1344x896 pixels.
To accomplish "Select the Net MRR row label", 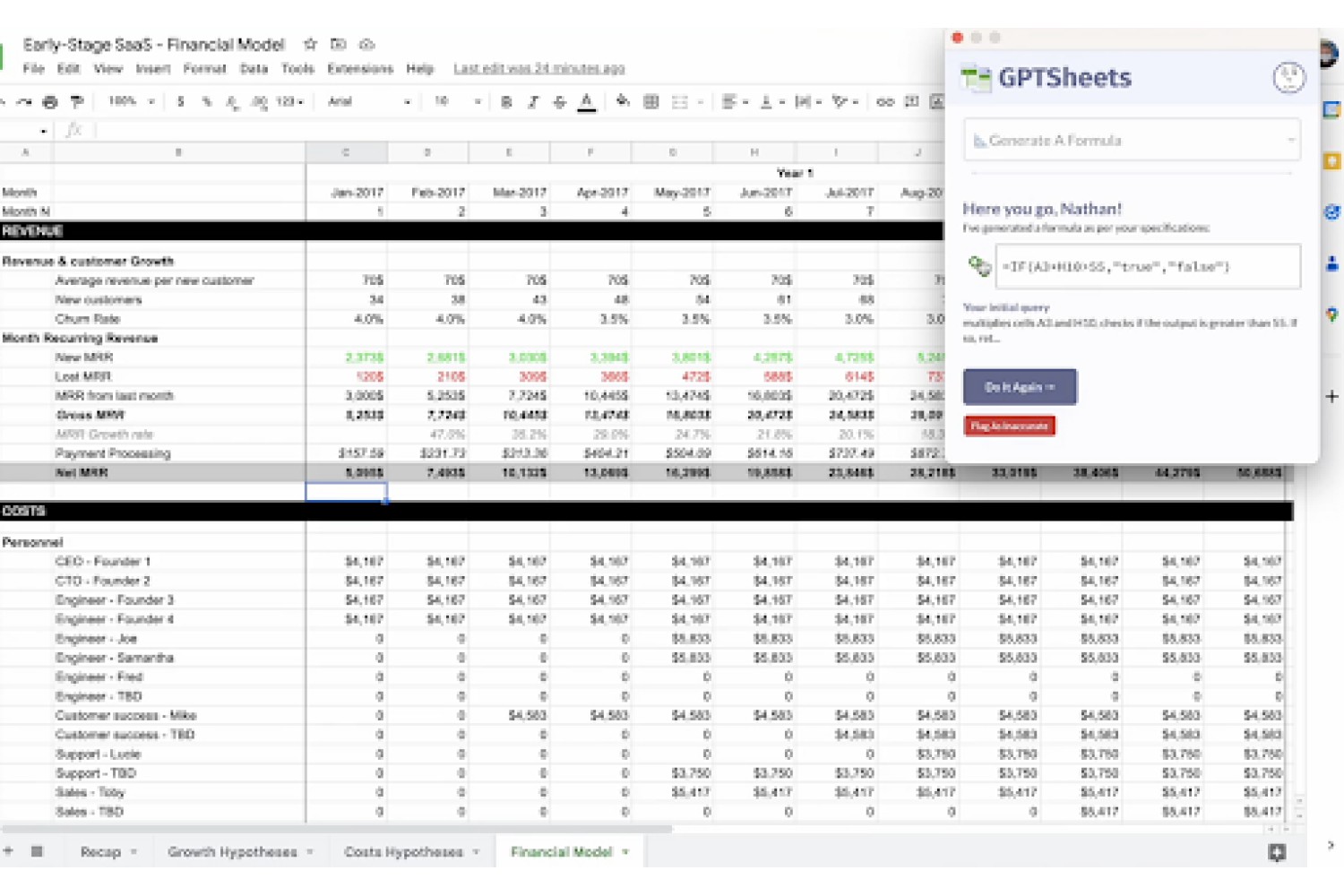I will pyautogui.click(x=81, y=472).
